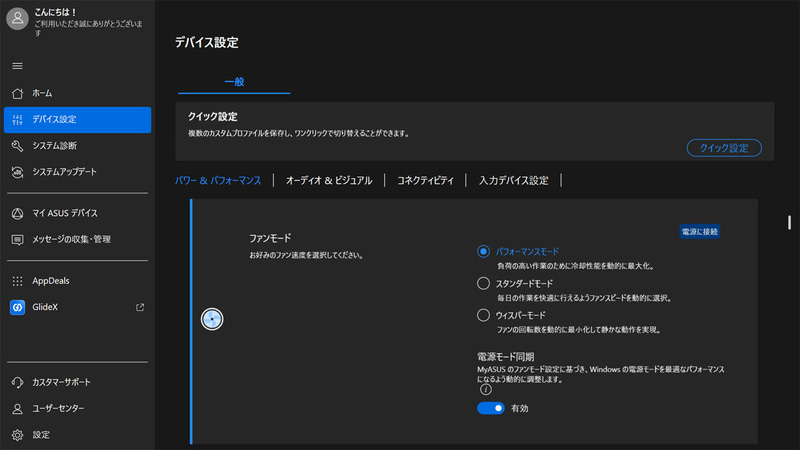Click the ユーザーセンター person icon

pyautogui.click(x=17, y=409)
